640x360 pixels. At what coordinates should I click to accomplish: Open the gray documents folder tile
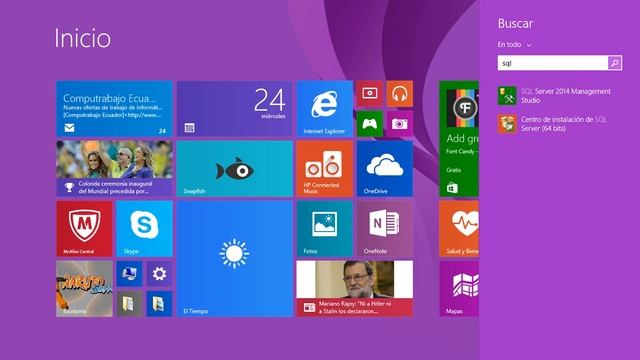[x=129, y=304]
